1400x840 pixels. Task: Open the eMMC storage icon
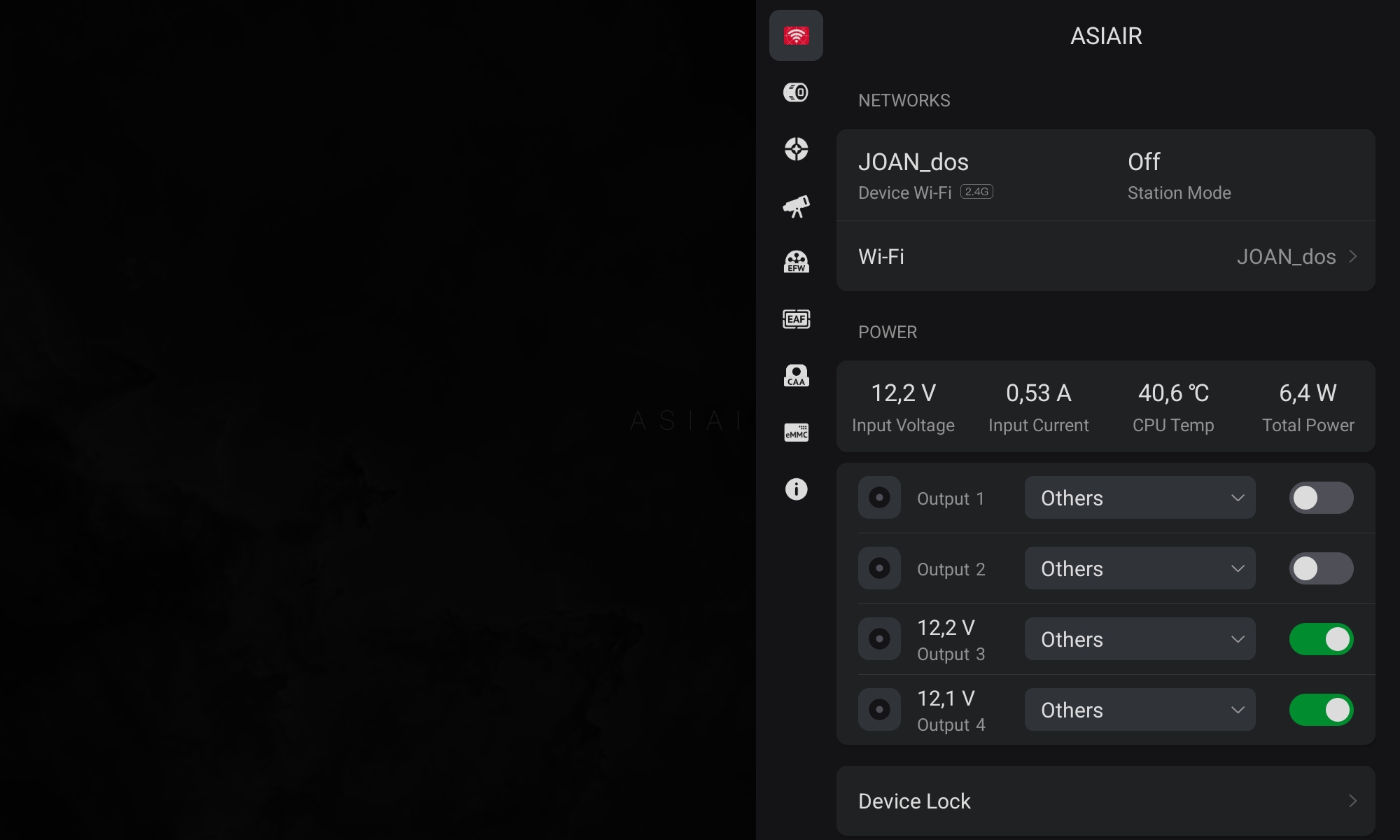796,433
